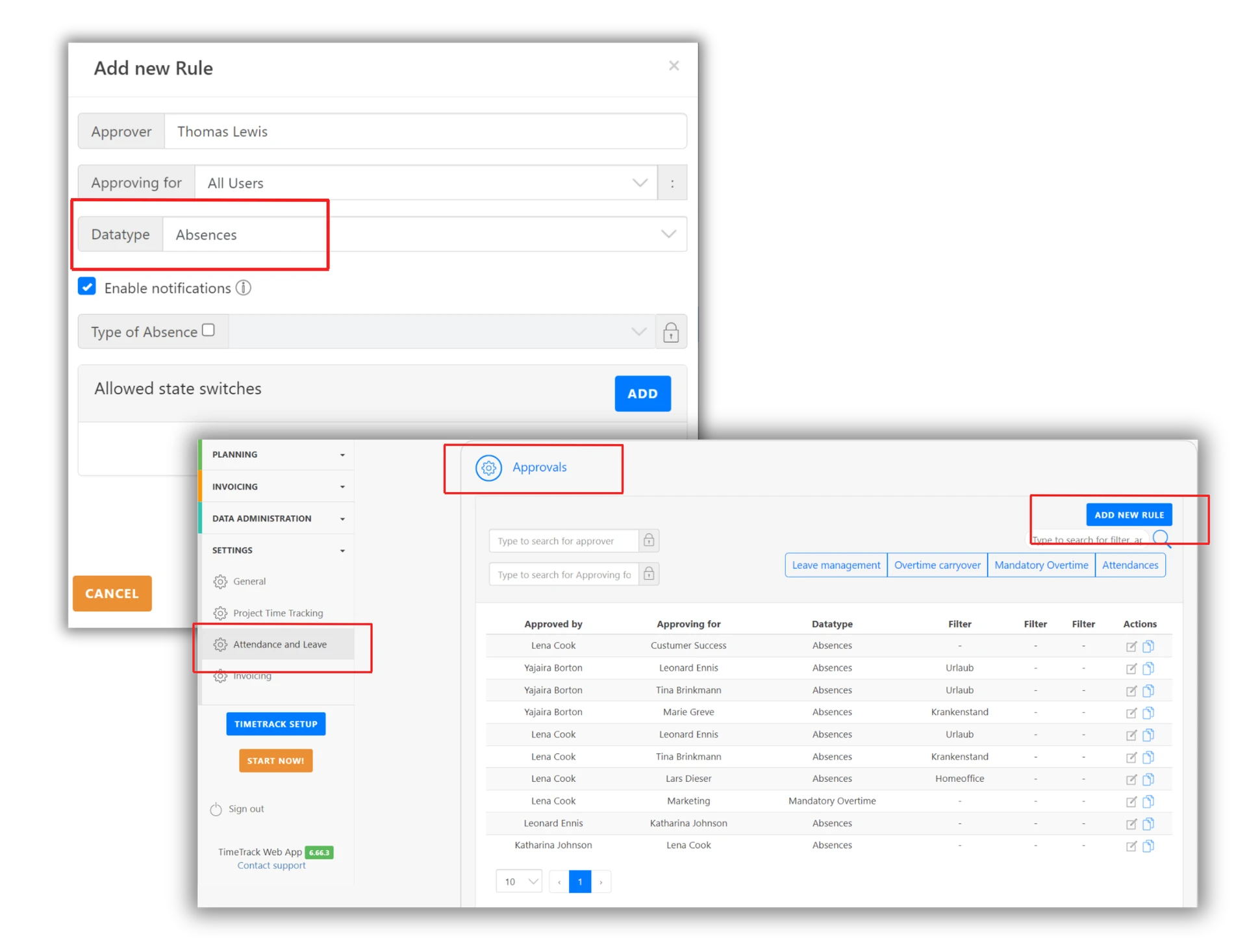Image resolution: width=1247 pixels, height=952 pixels.
Task: Click the Approvals gear icon
Action: click(488, 468)
